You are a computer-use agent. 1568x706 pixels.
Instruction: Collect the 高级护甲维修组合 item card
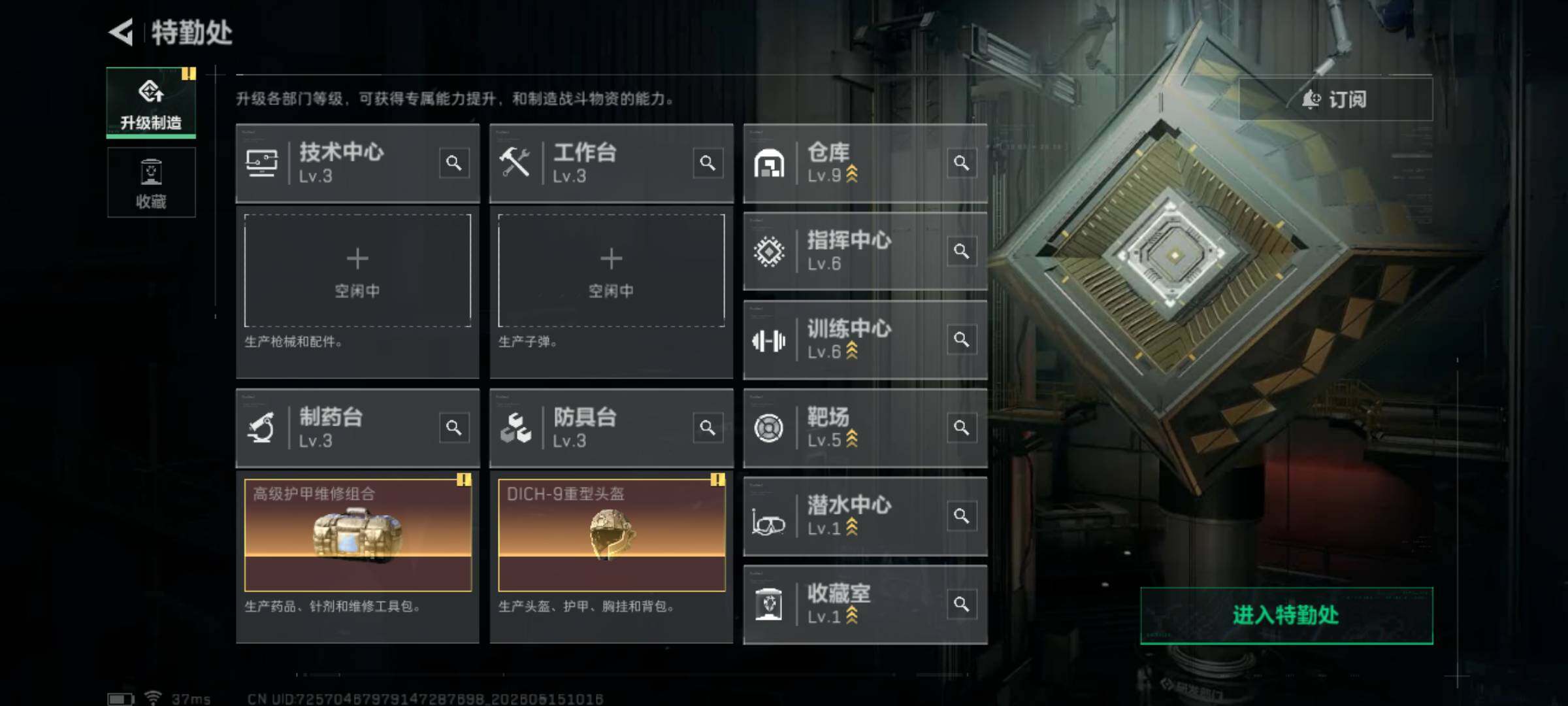[358, 535]
